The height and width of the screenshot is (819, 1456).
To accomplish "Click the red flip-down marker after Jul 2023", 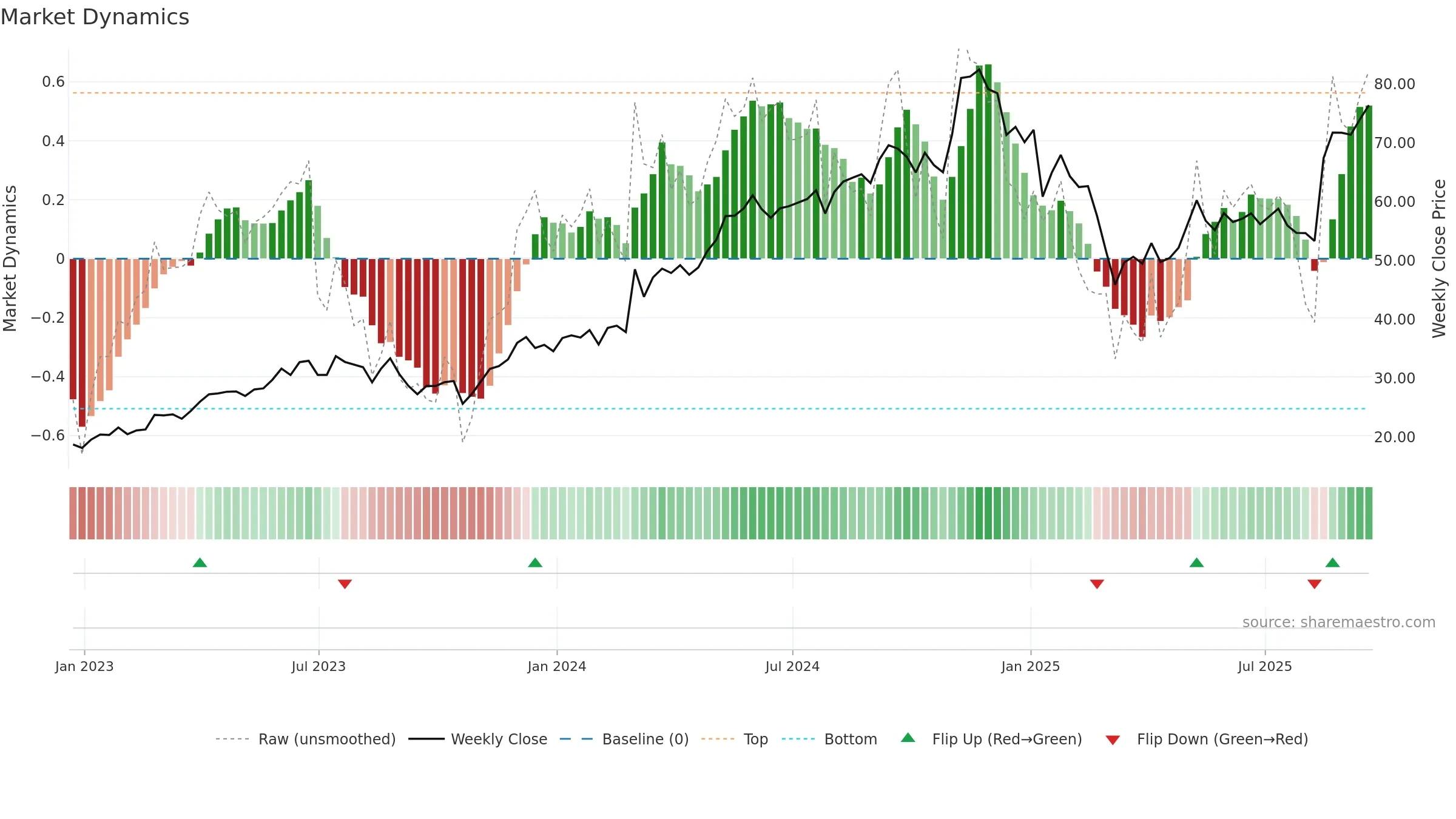I will (345, 584).
